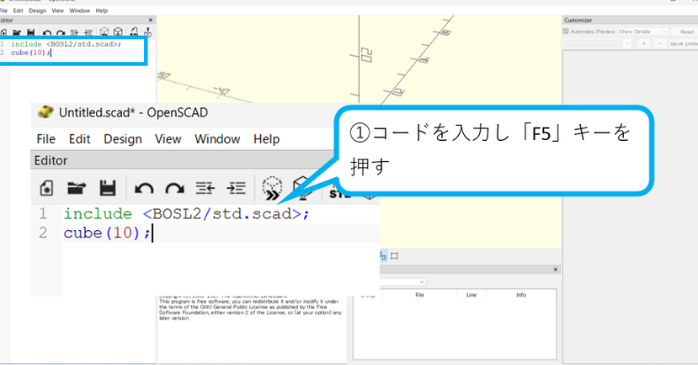Click Render cube icon in unmagnified editor toolbar
The width and height of the screenshot is (698, 365).
[x=118, y=32]
